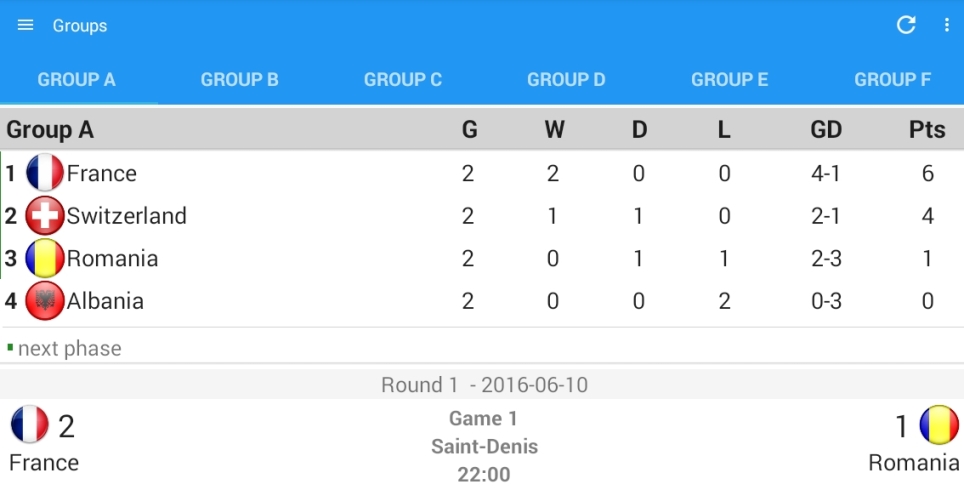Open Game 1 Saint-Denis match details

[x=483, y=446]
